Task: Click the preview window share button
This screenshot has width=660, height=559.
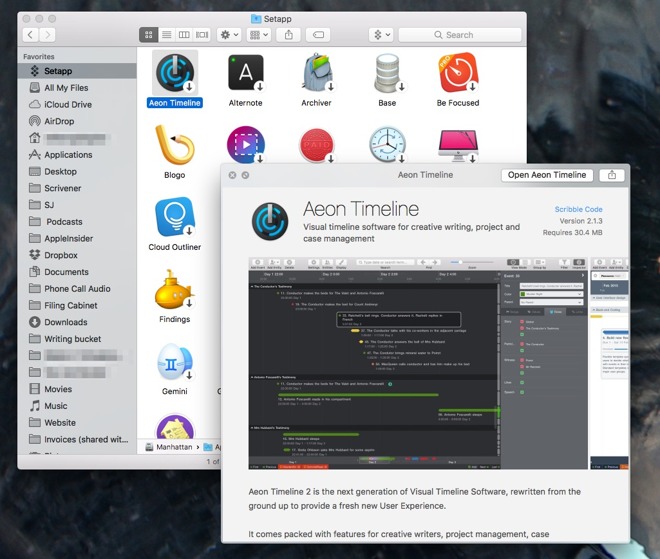Action: click(612, 175)
